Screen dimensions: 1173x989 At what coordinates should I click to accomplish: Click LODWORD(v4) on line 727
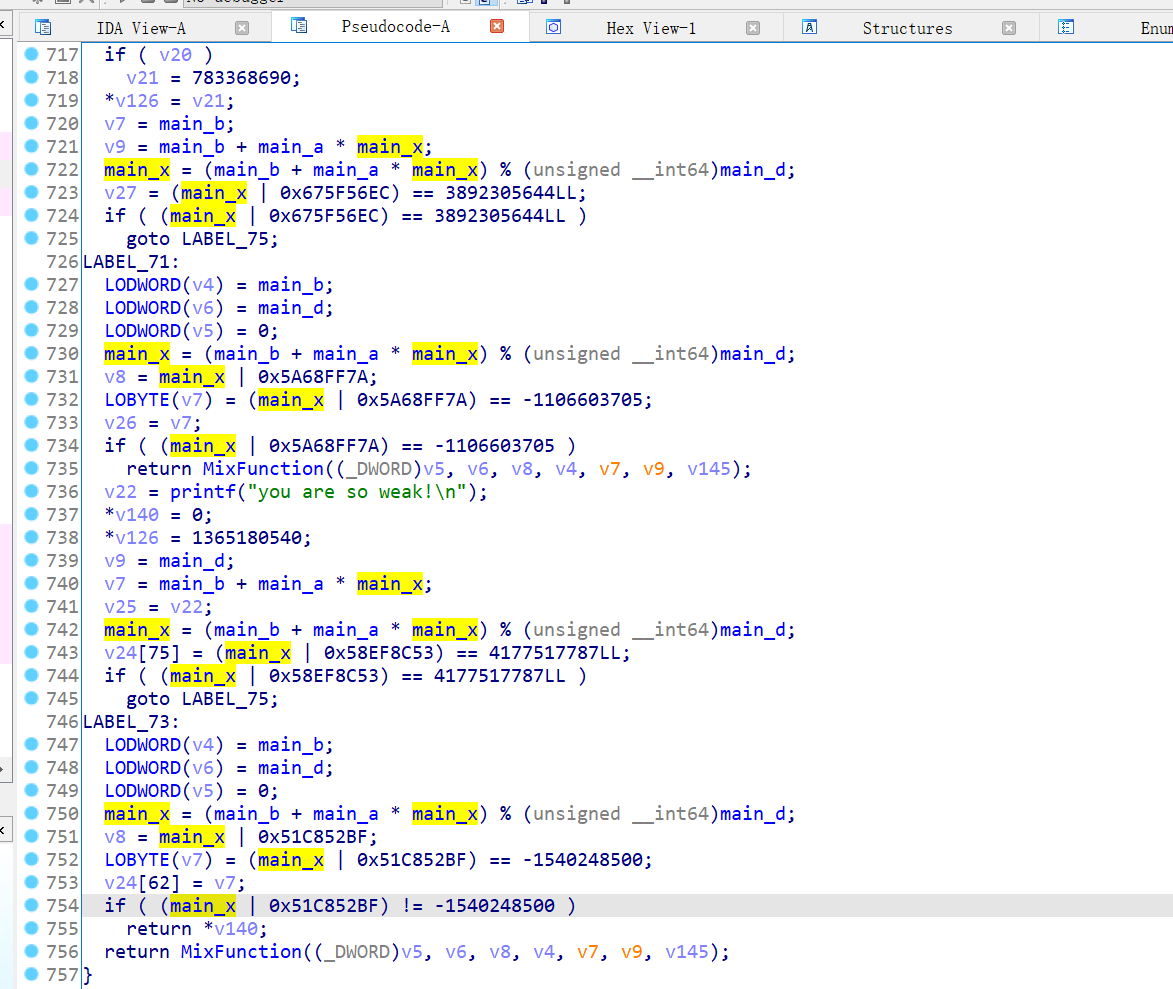[165, 284]
